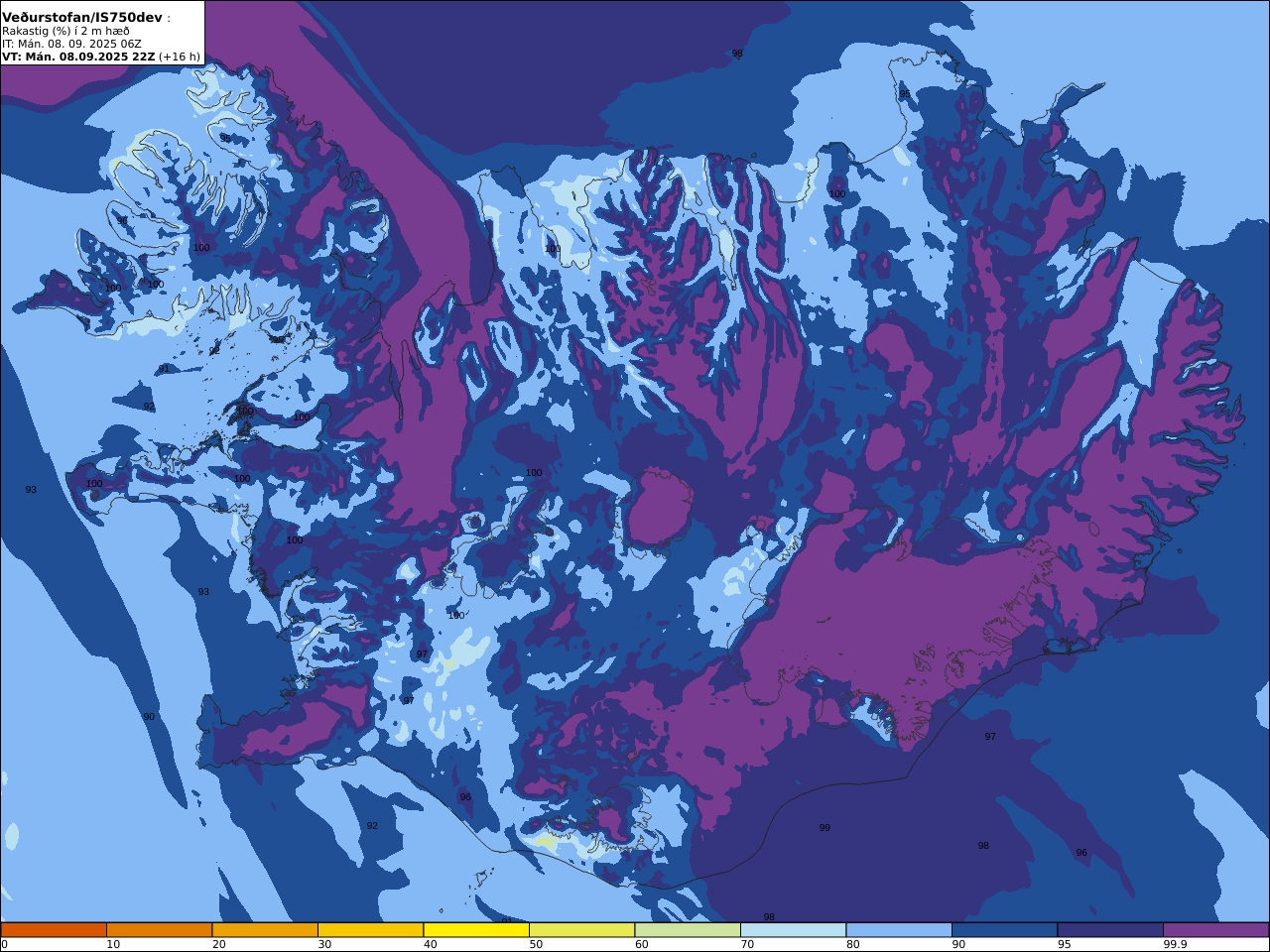1270x952 pixels.
Task: Click the "99.9" tick label on the legend
Action: click(x=1176, y=944)
